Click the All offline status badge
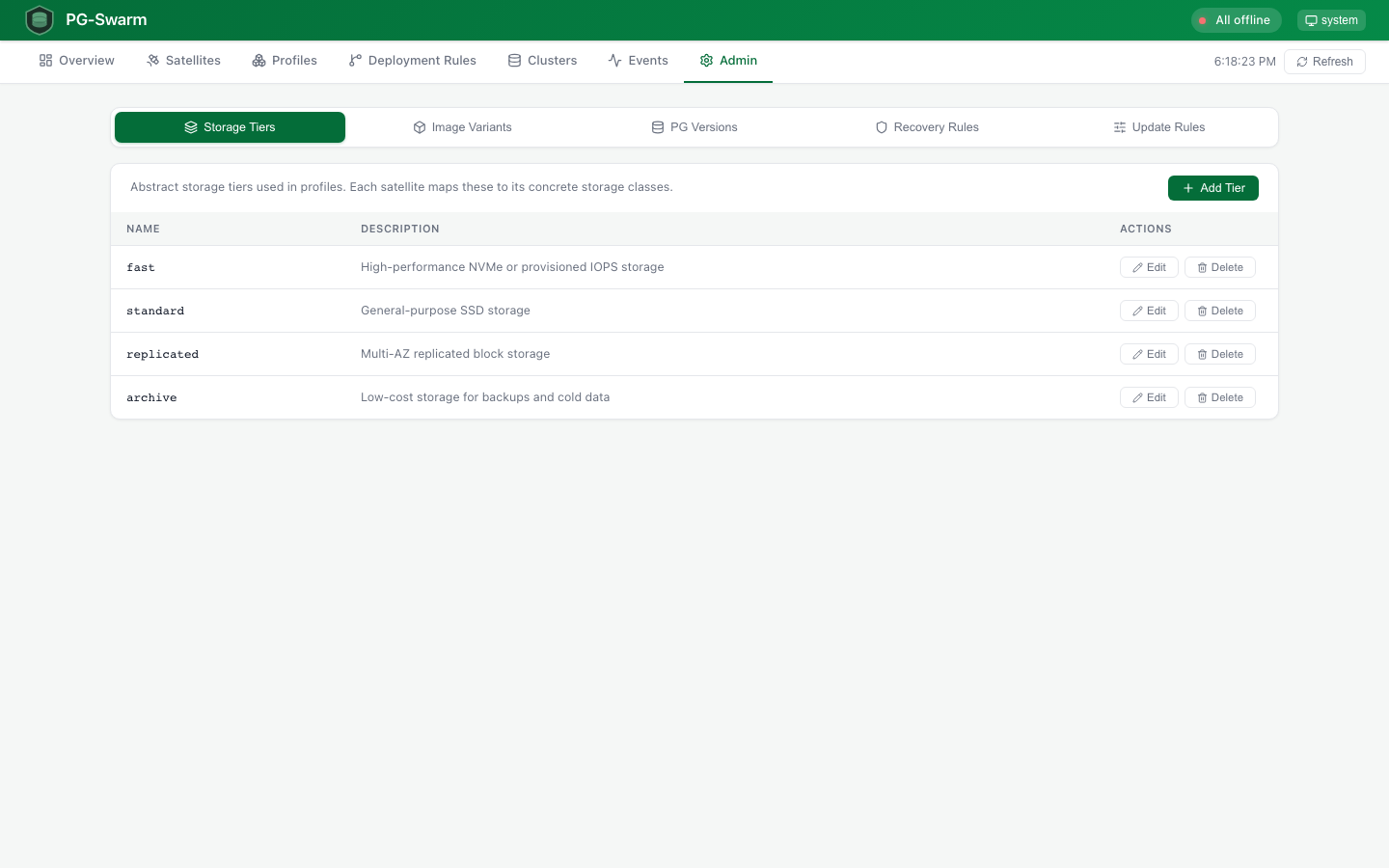1389x868 pixels. pos(1236,20)
